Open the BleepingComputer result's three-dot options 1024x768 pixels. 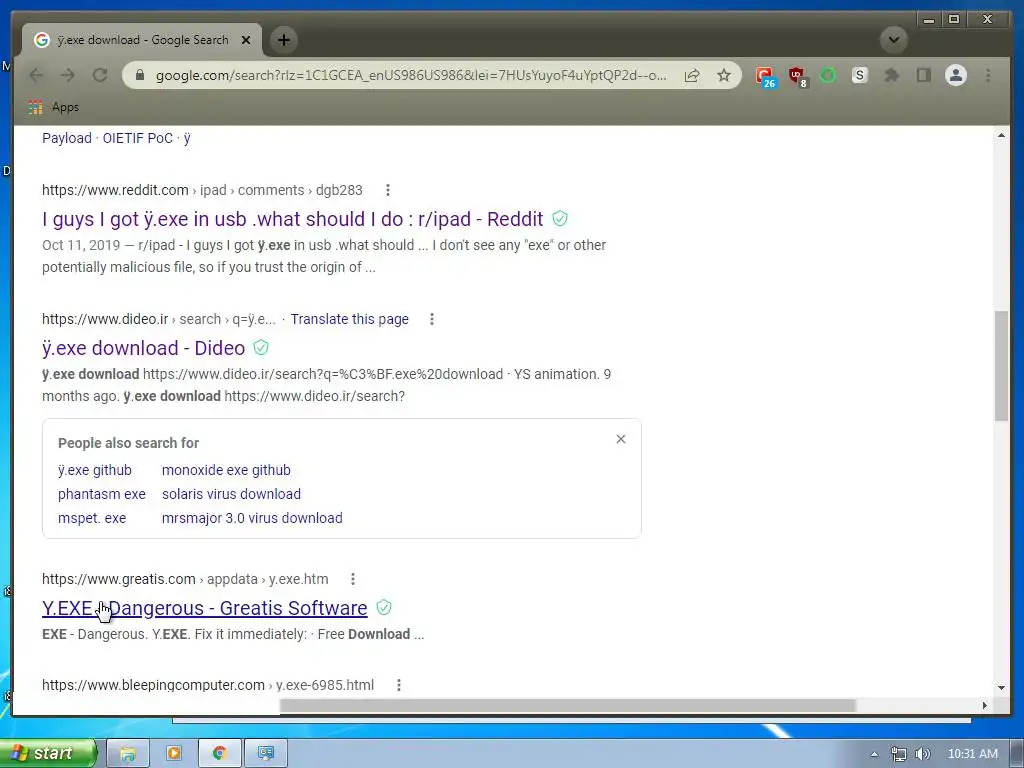point(399,685)
